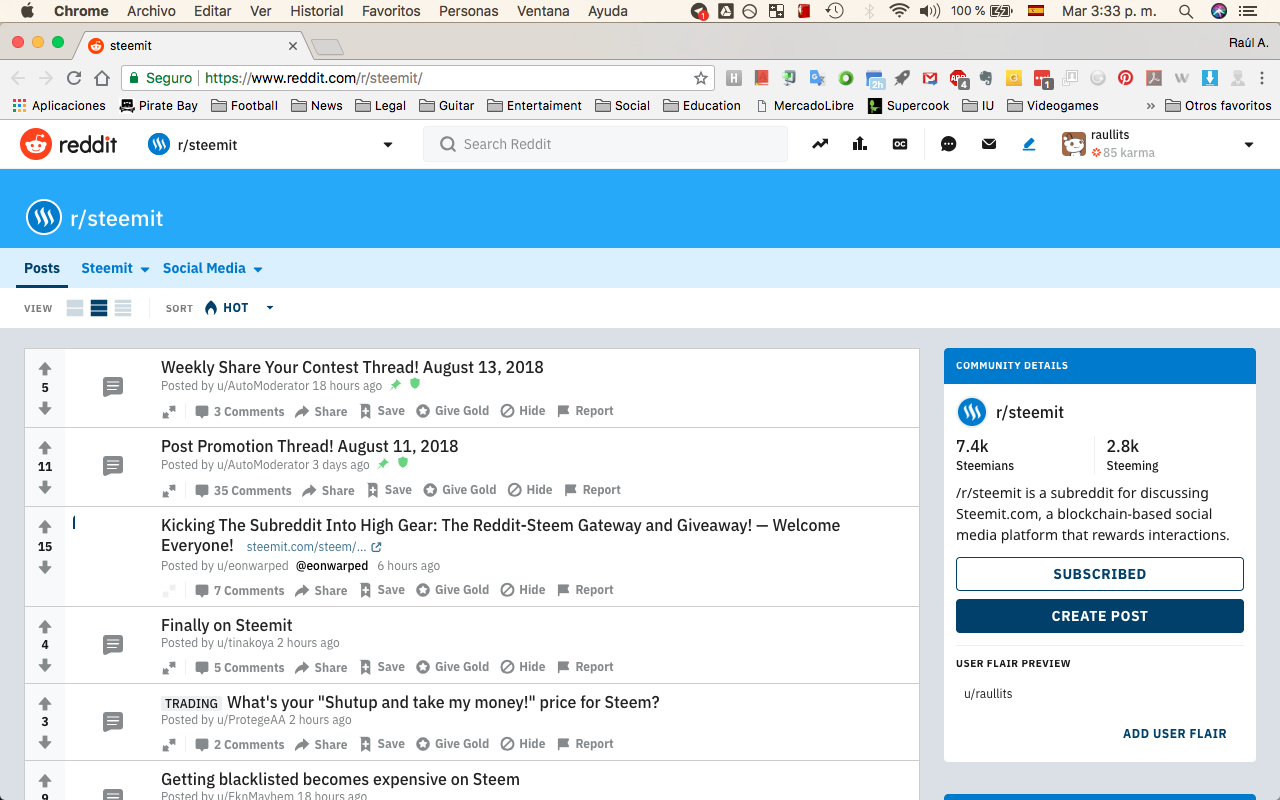Switch to classic view layout
Screen dimensions: 1280x800
99,308
